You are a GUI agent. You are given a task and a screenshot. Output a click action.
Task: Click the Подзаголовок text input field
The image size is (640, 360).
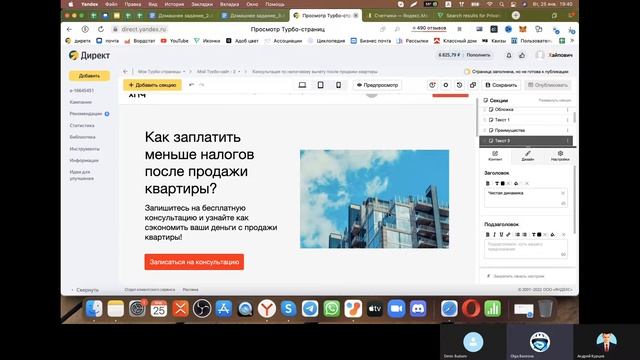pyautogui.click(x=526, y=249)
